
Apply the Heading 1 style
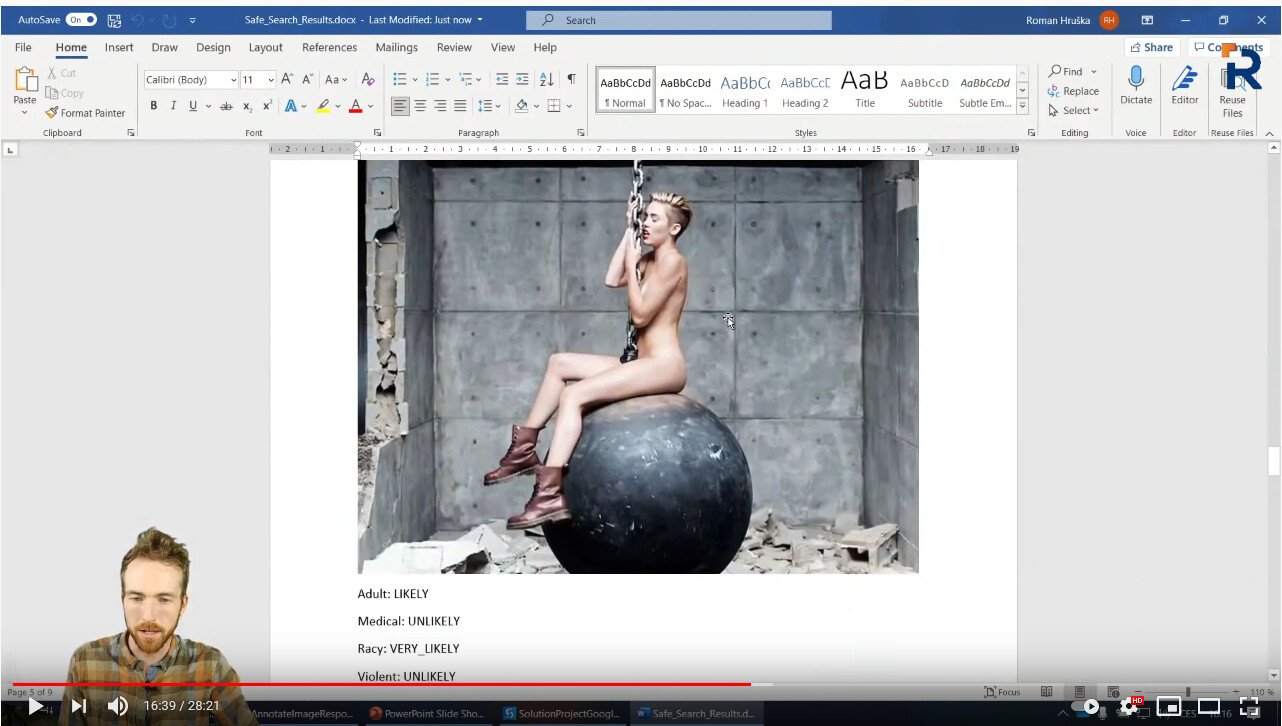(745, 89)
